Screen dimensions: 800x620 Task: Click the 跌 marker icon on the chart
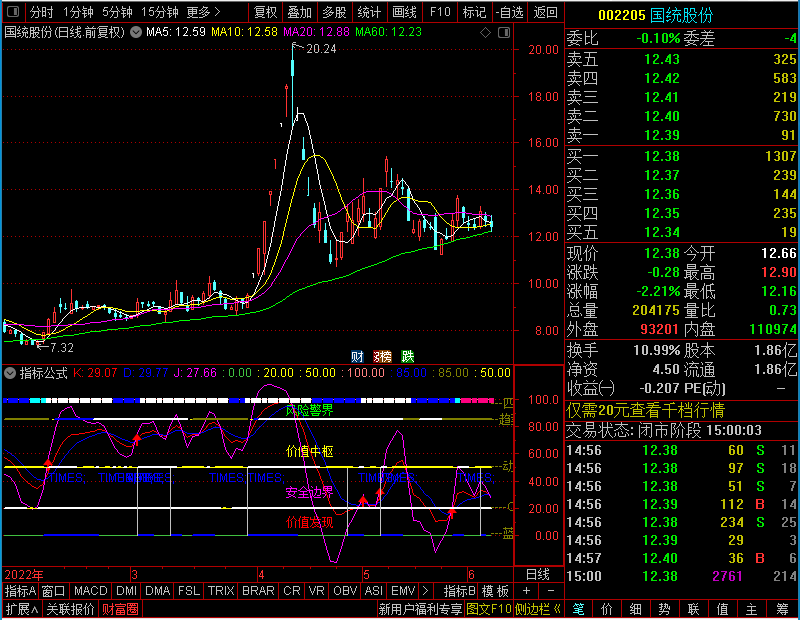(407, 356)
